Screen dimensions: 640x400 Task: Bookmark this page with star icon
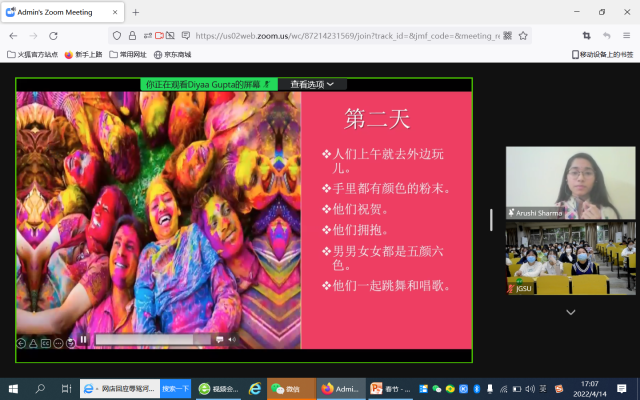[523, 35]
